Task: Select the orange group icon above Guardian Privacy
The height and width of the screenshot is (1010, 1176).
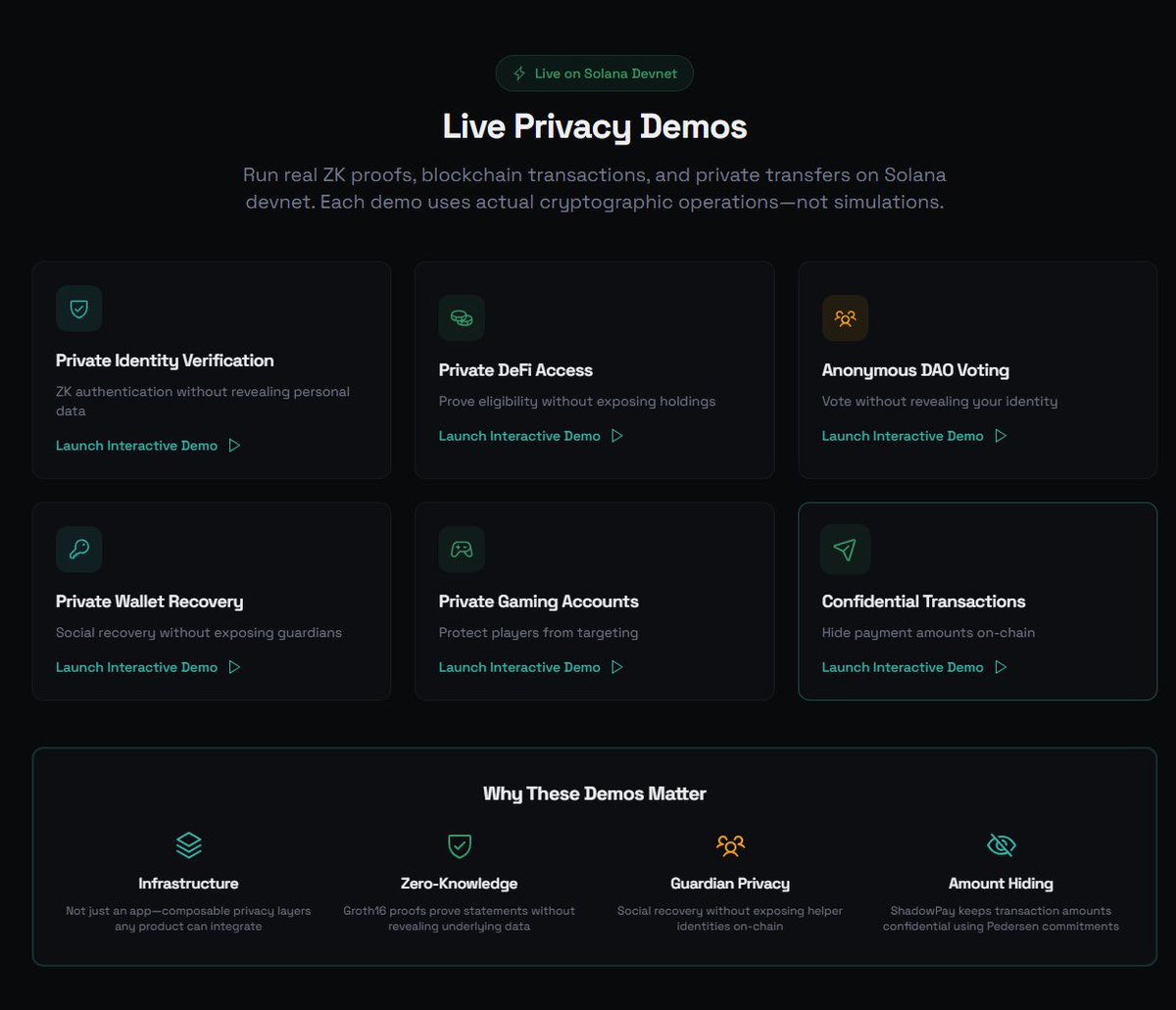Action: (729, 843)
